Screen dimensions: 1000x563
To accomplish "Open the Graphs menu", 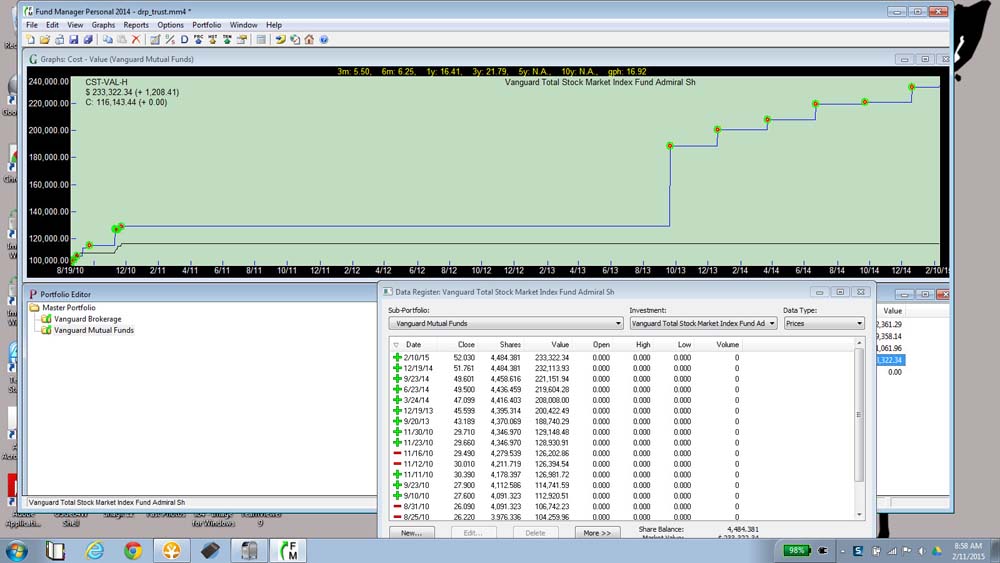I will [103, 25].
